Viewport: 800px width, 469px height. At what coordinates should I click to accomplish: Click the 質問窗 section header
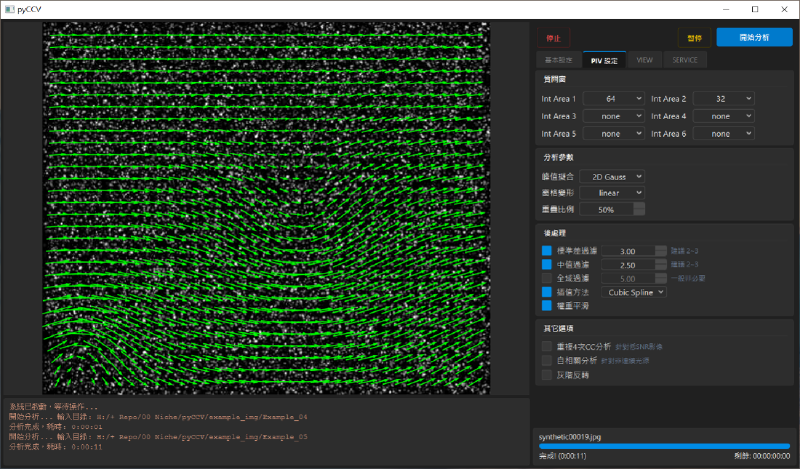(x=555, y=79)
